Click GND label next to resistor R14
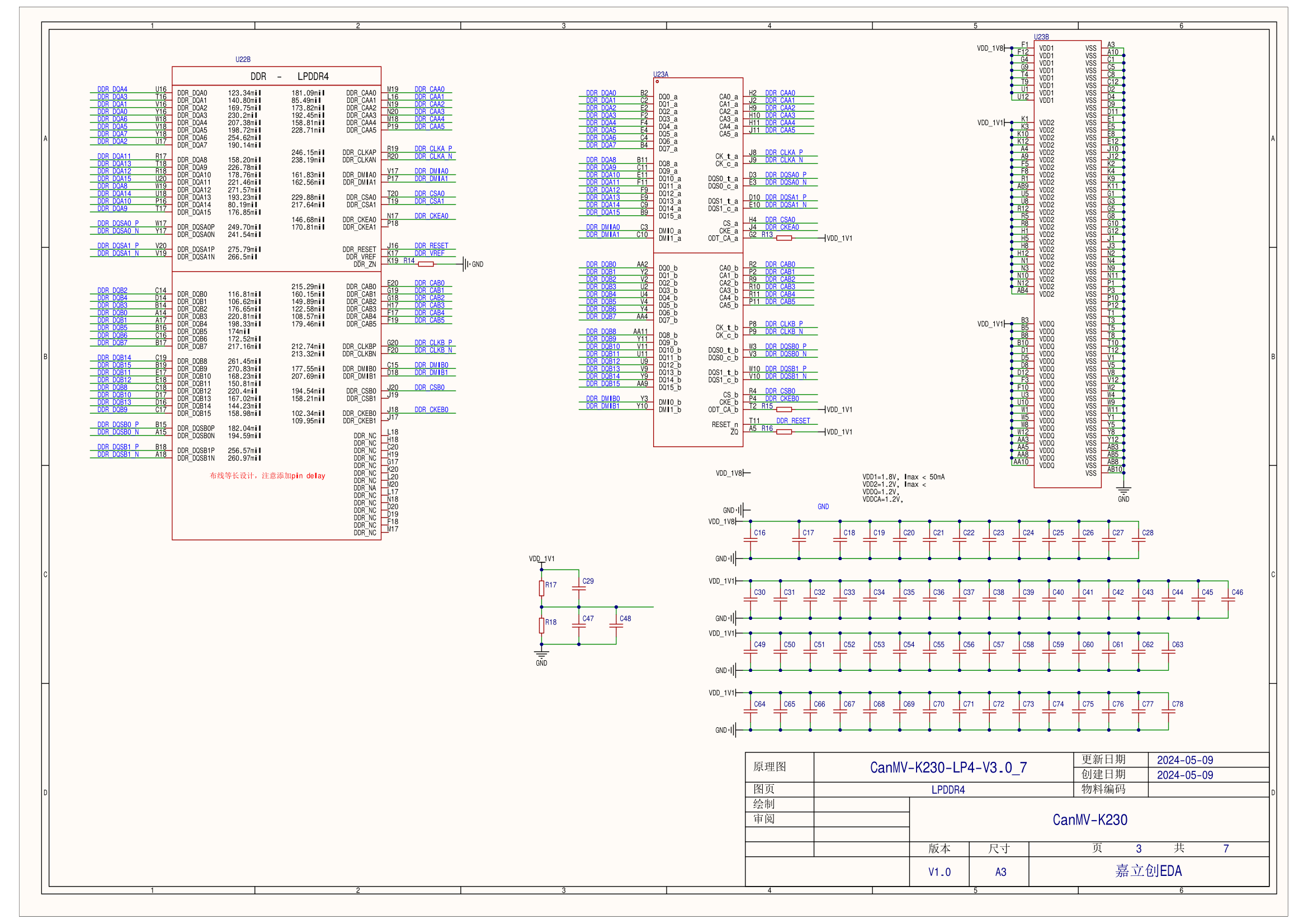The height and width of the screenshot is (924, 1308). point(477,264)
